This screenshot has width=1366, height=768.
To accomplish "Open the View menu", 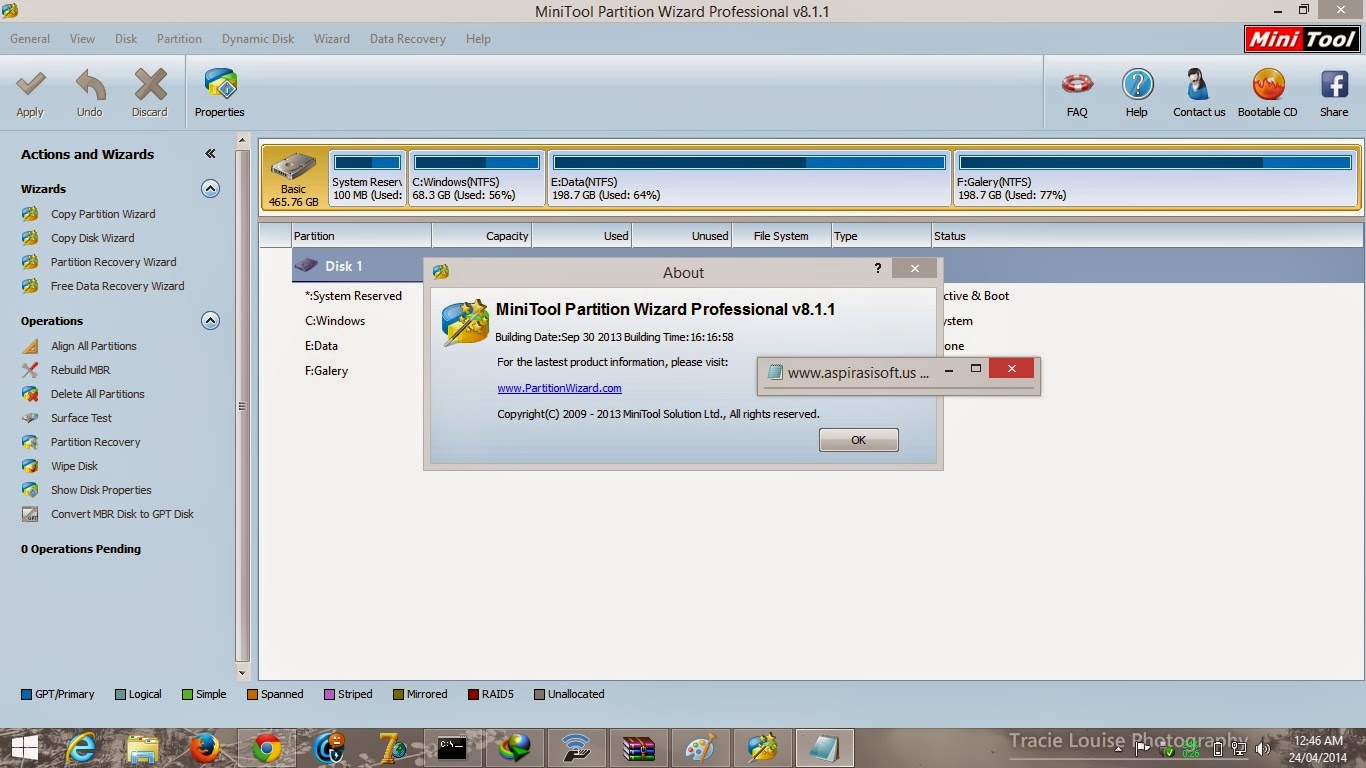I will click(82, 39).
